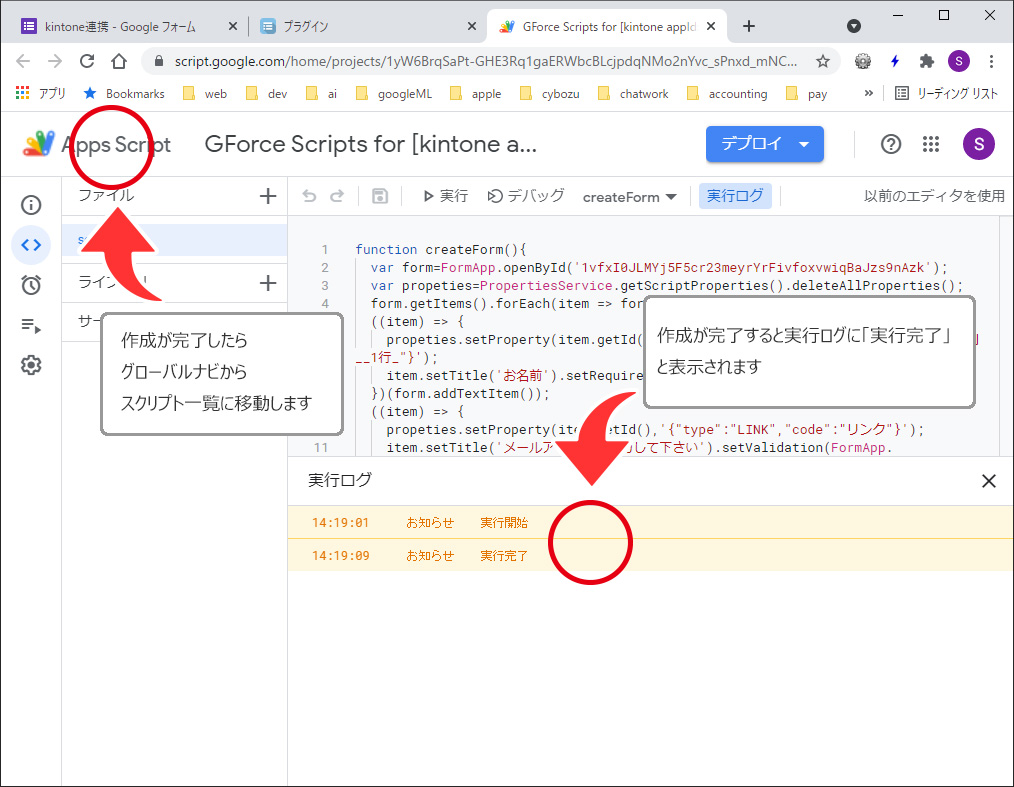Save project with the floppy disk icon

[x=379, y=196]
